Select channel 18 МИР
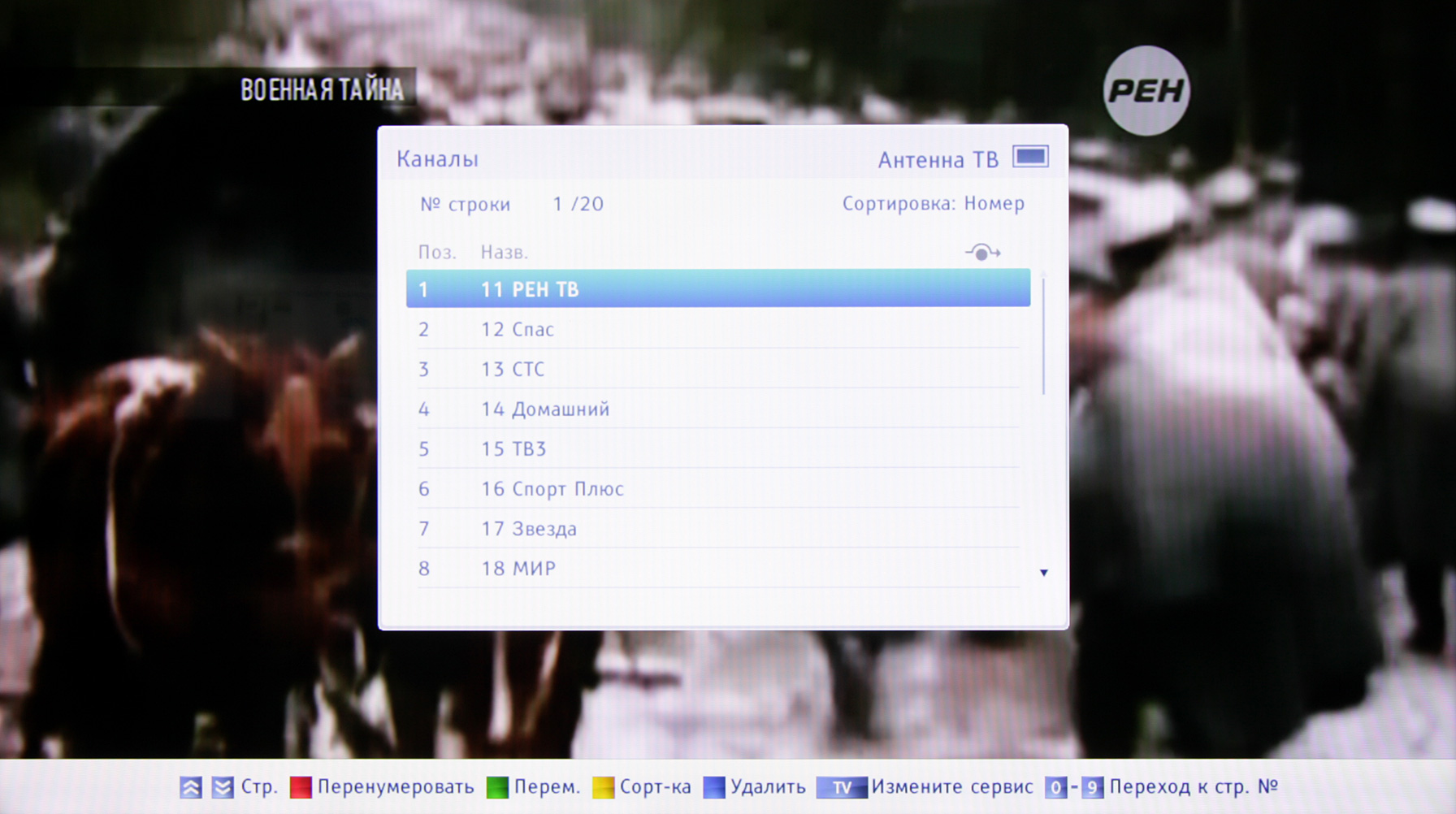This screenshot has width=1456, height=814. [718, 568]
